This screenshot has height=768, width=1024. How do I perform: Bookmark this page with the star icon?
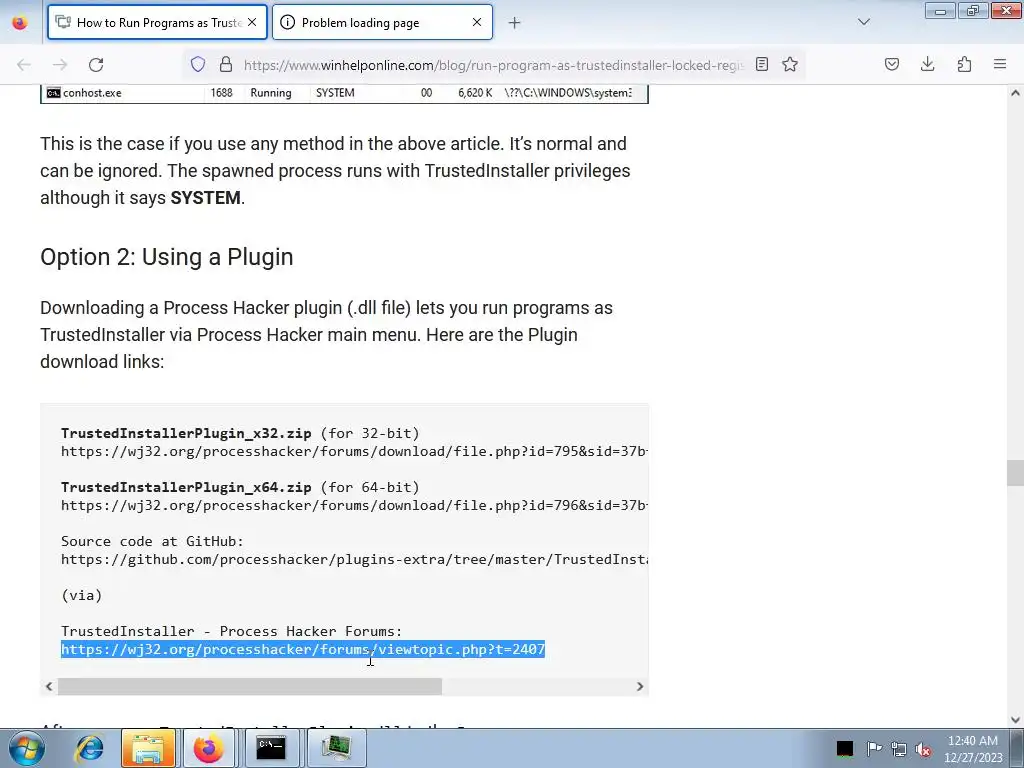pos(790,64)
